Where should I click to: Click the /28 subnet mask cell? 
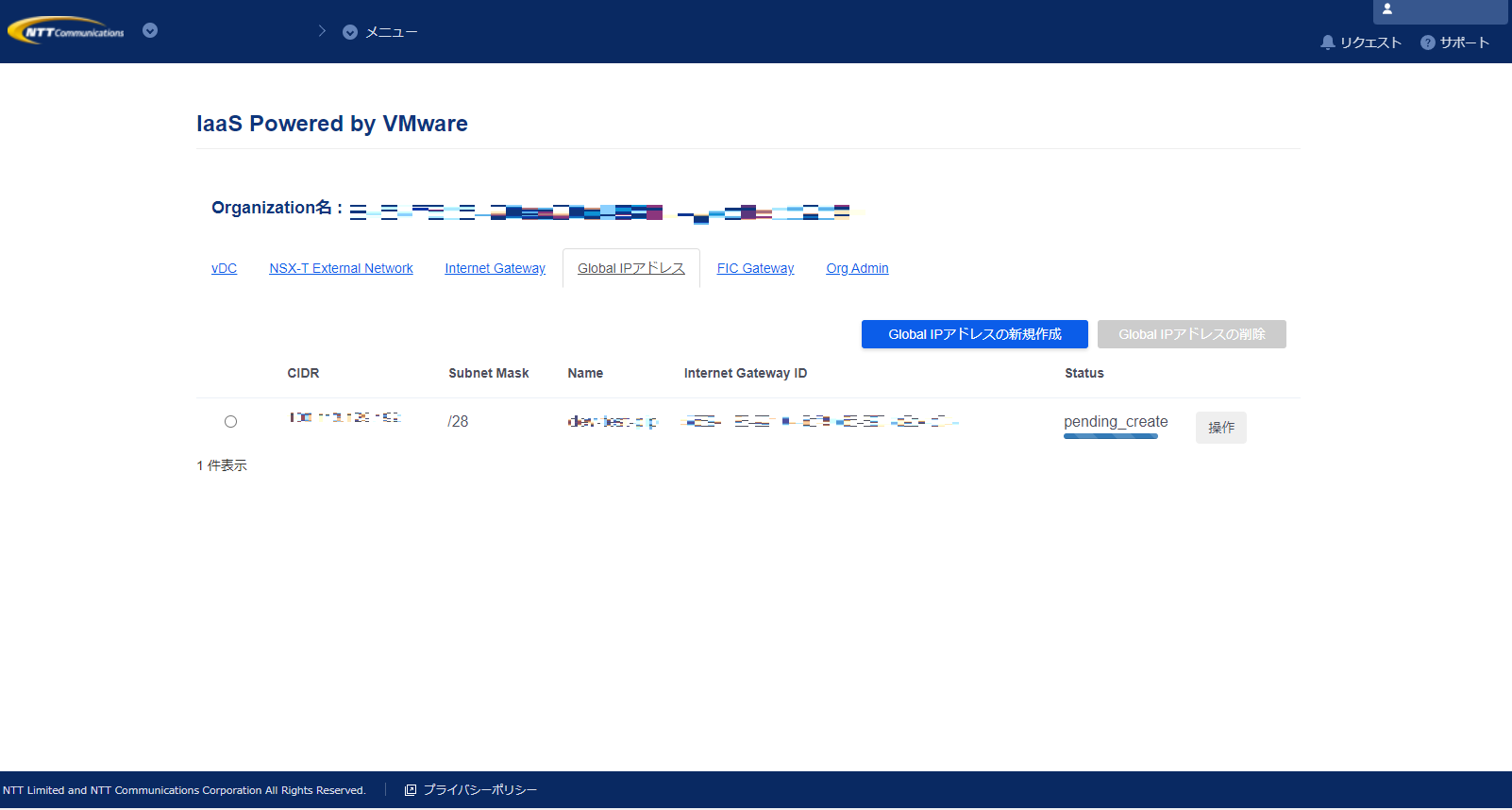(x=458, y=421)
